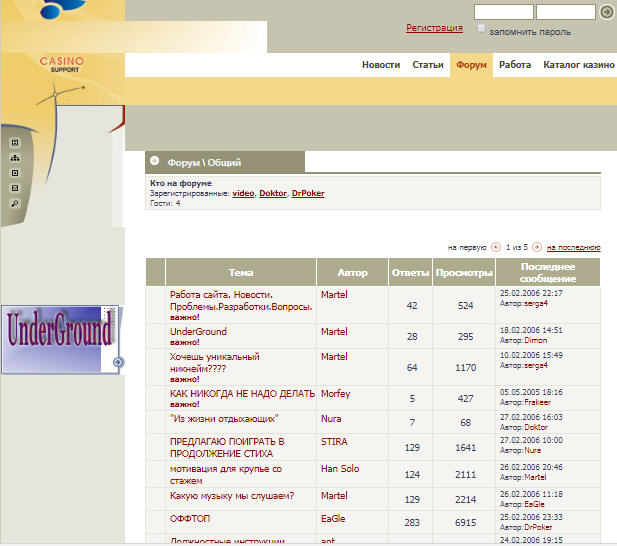Viewport: 617px width, 546px height.
Task: Open the ОФФТОП forum topic
Action: [190, 518]
